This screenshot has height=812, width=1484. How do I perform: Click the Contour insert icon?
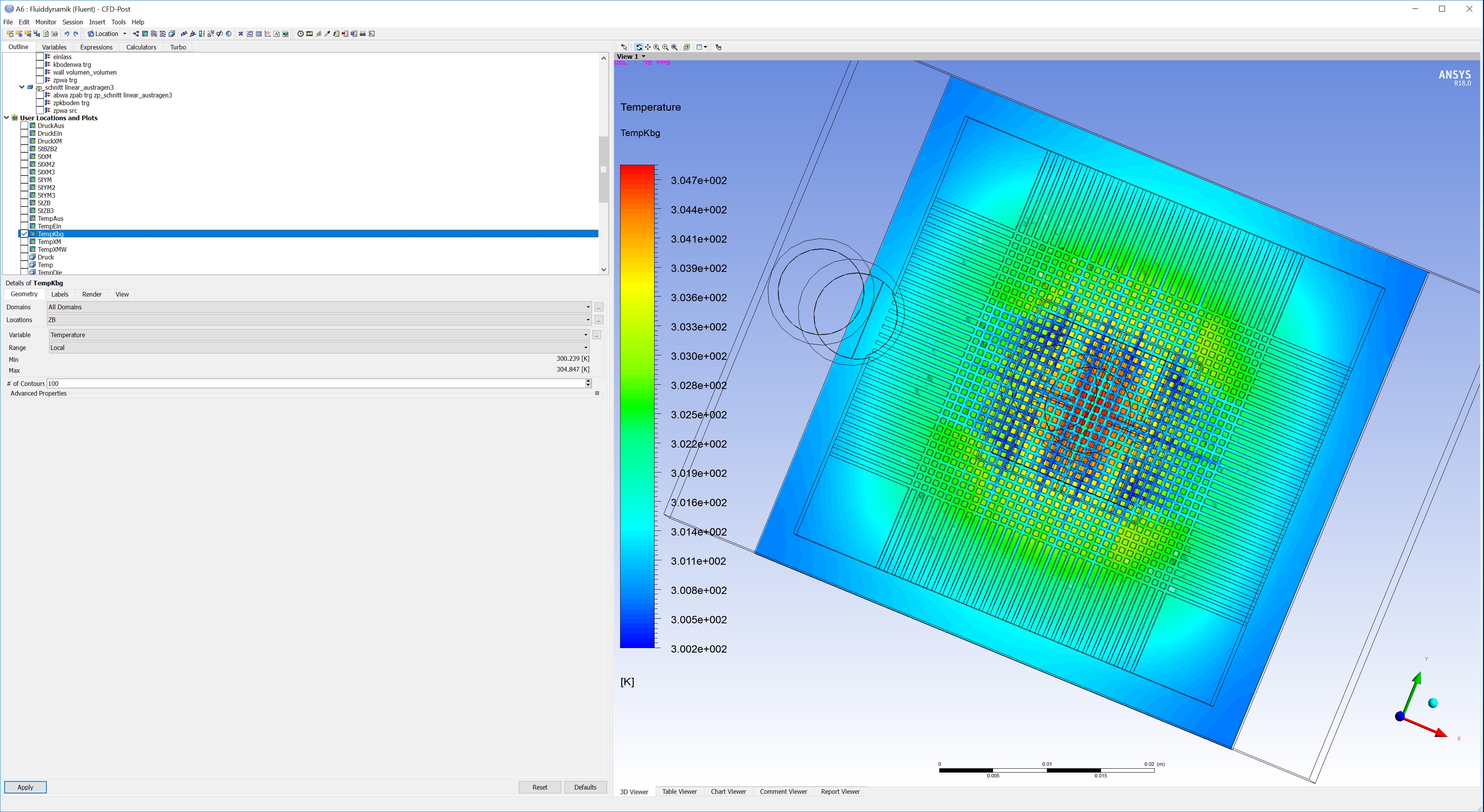coord(145,34)
